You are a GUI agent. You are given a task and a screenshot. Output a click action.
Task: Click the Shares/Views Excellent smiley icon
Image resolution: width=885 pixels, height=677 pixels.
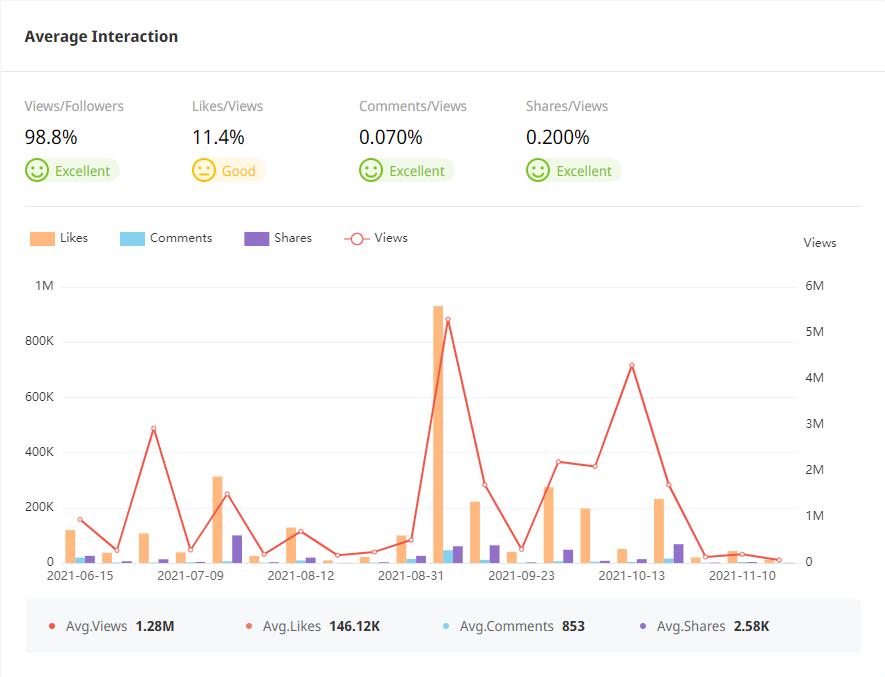point(538,170)
